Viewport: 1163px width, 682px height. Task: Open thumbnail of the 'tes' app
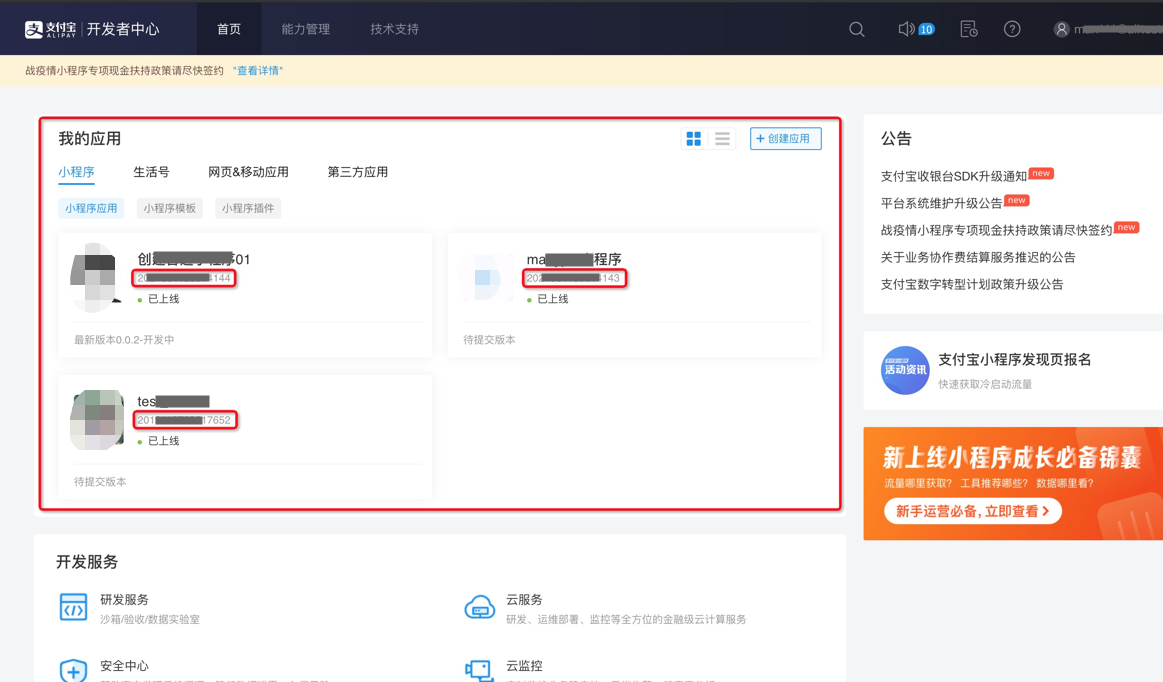click(96, 420)
